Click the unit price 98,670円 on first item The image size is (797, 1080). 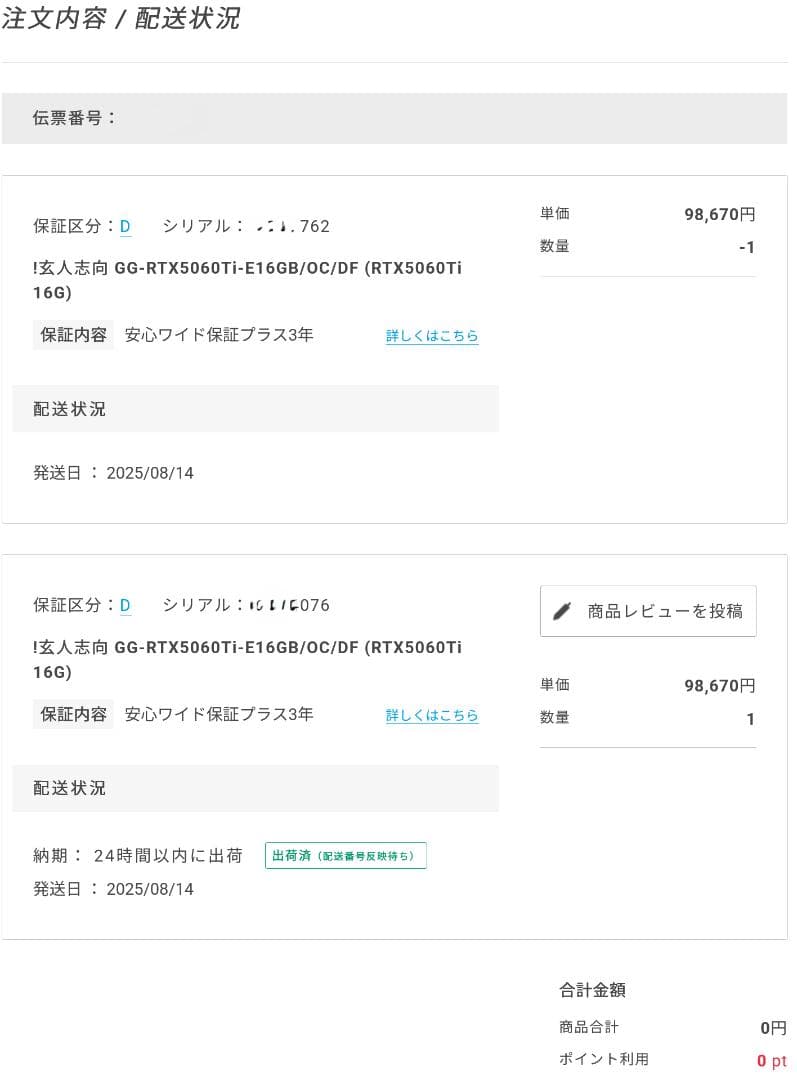coord(721,213)
